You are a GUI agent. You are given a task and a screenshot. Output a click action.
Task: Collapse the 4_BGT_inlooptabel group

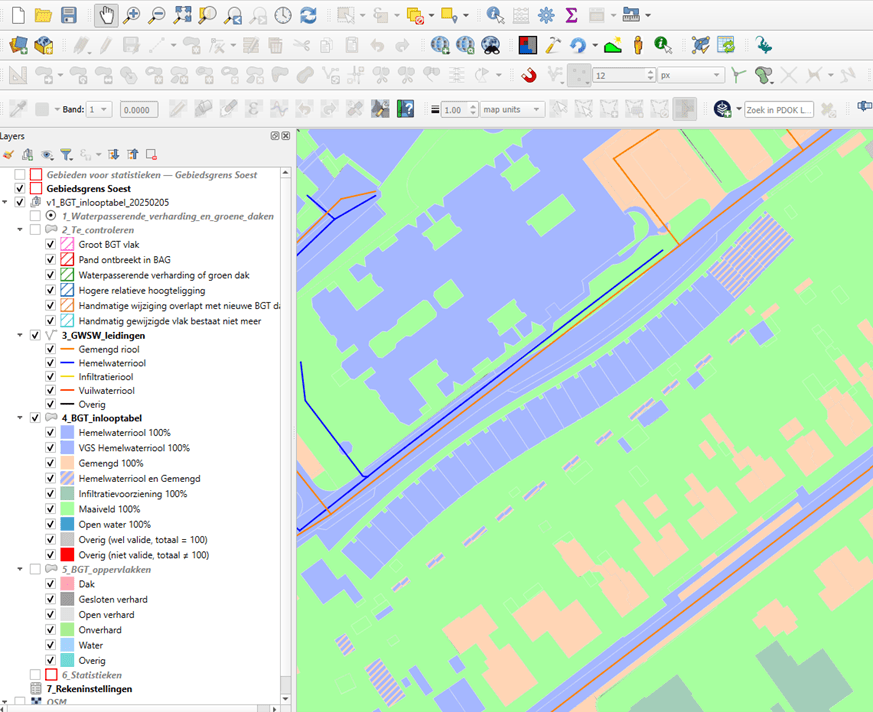click(21, 418)
